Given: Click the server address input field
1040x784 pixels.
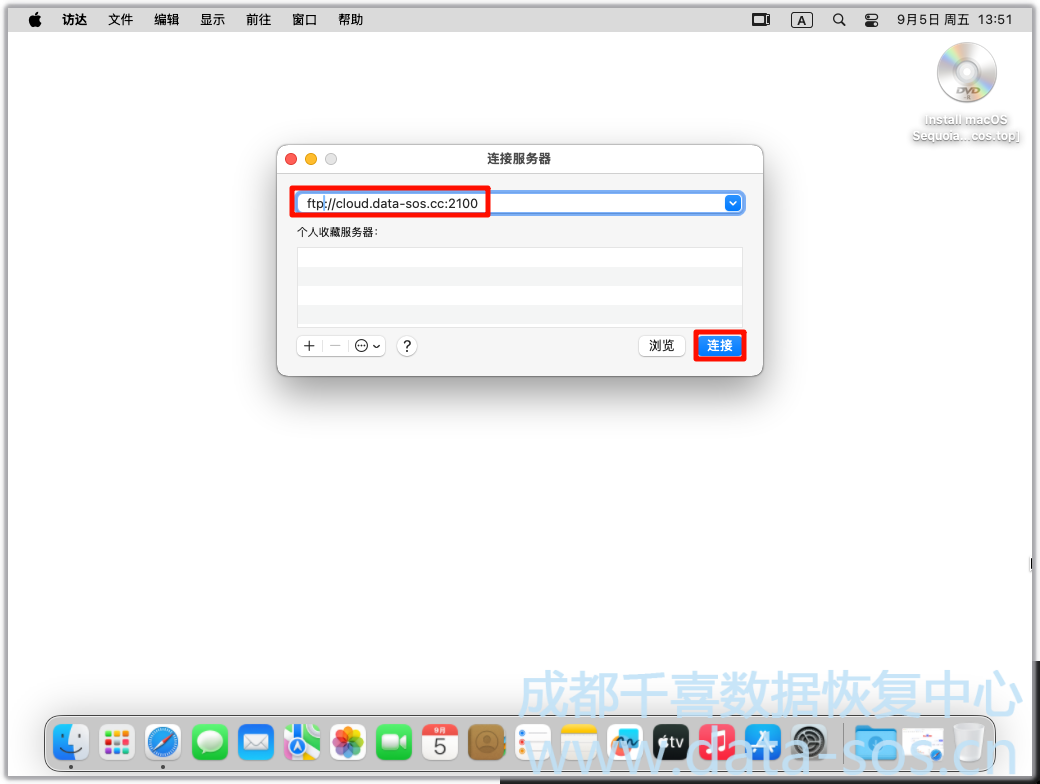Looking at the screenshot, I should click(600, 203).
